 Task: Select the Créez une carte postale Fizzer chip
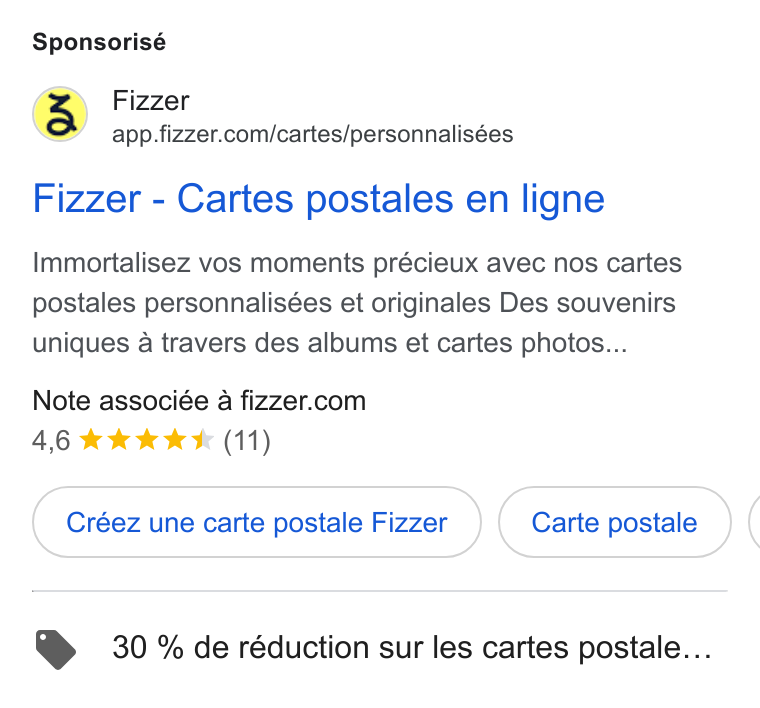point(257,522)
